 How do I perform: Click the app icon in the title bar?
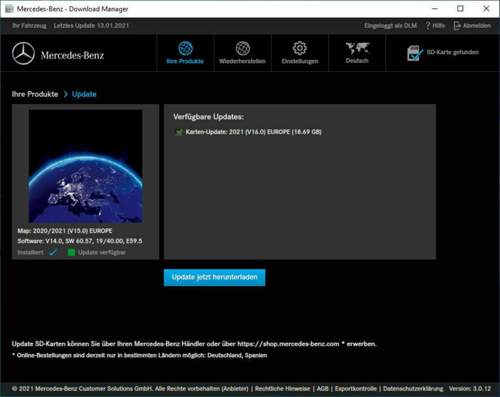point(9,9)
